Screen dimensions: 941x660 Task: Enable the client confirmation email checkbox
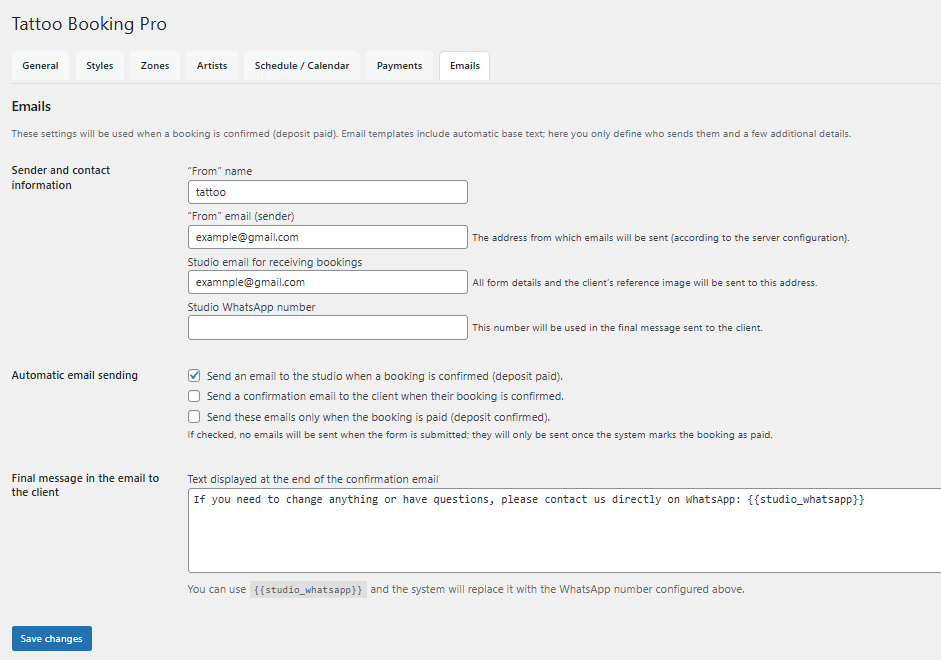tap(195, 396)
